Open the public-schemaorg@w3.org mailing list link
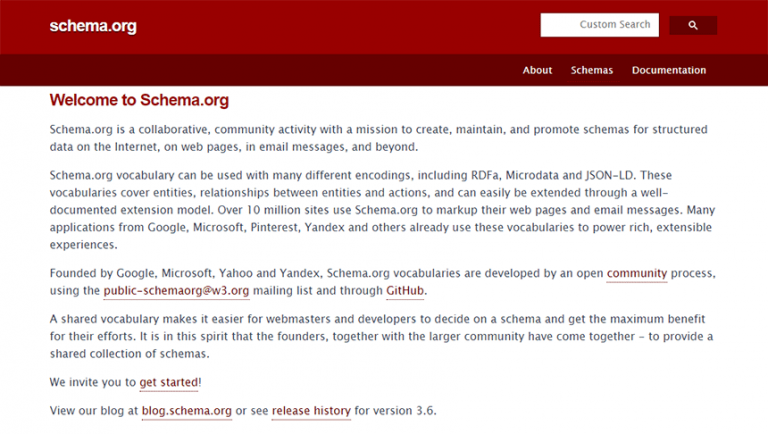The height and width of the screenshot is (434, 768). (x=176, y=290)
